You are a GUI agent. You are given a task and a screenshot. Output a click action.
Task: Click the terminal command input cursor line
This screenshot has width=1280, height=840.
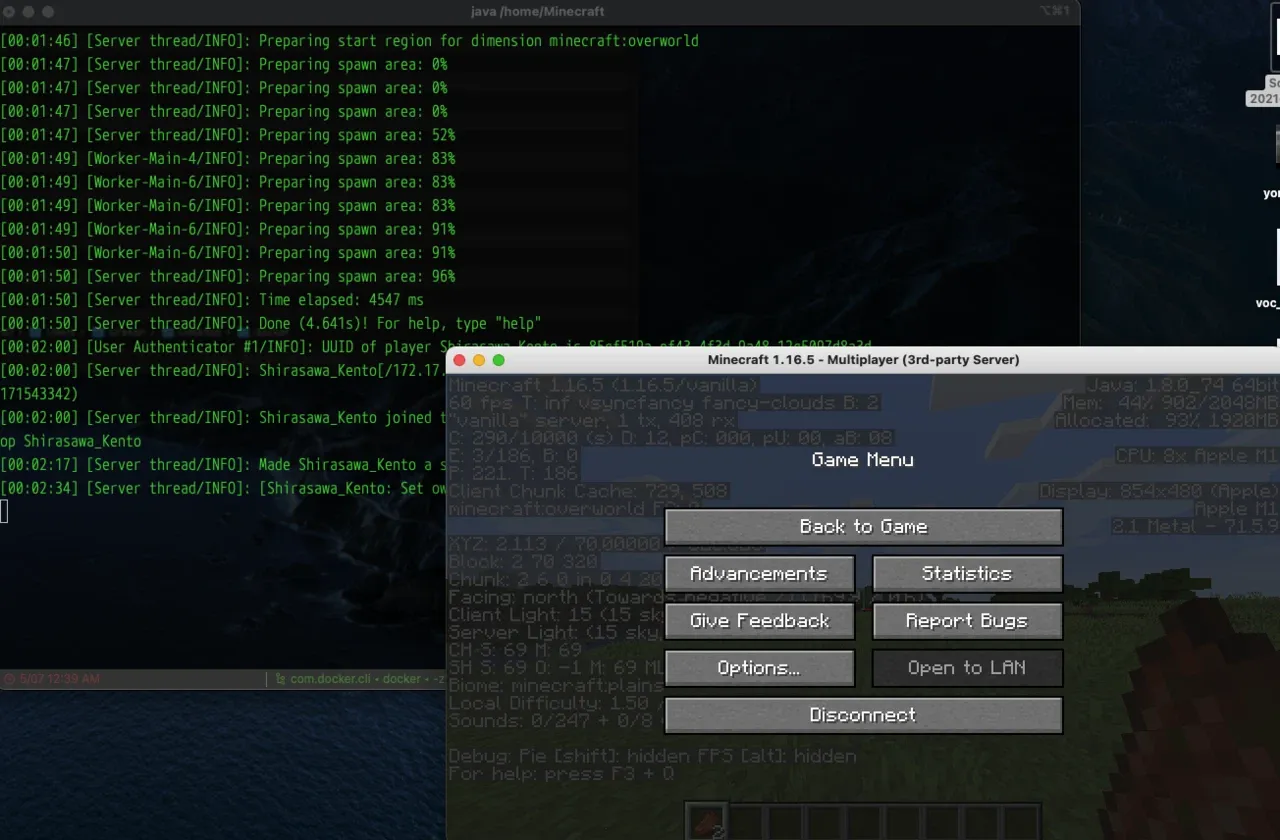click(5, 512)
